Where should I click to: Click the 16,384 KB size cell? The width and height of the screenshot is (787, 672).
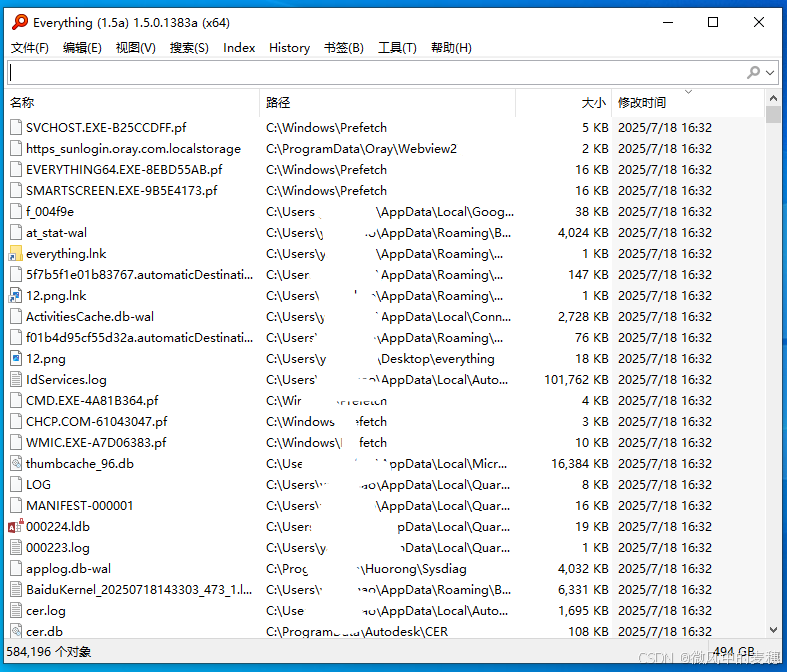coord(580,464)
